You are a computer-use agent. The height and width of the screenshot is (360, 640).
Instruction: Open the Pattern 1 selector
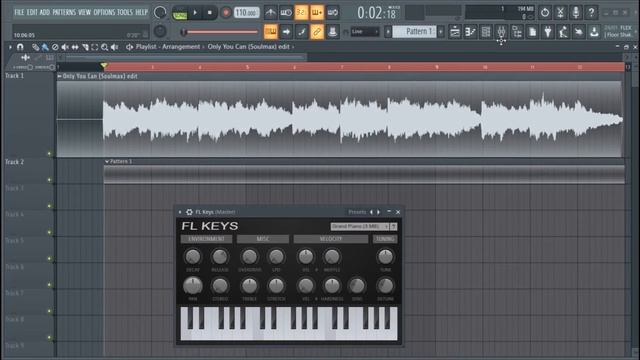pos(415,31)
